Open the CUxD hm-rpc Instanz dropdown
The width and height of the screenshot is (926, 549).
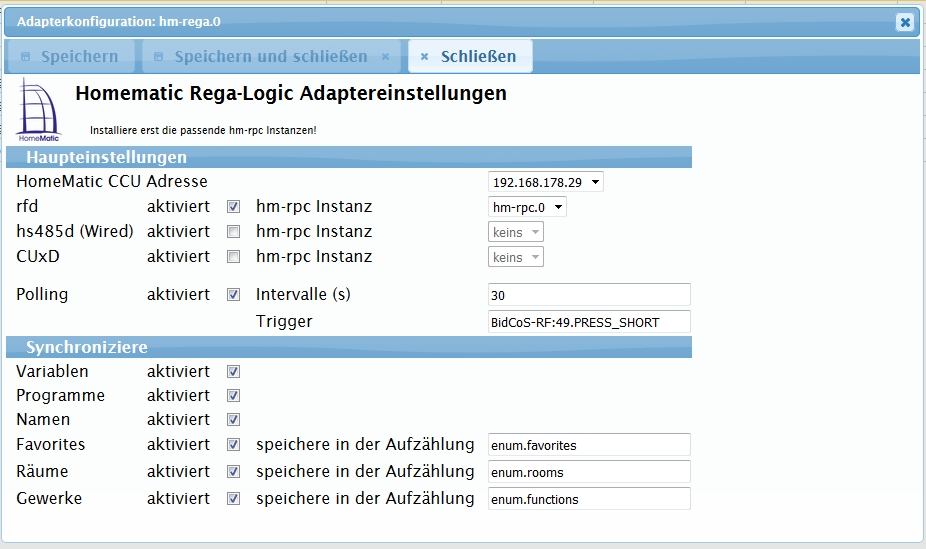516,257
